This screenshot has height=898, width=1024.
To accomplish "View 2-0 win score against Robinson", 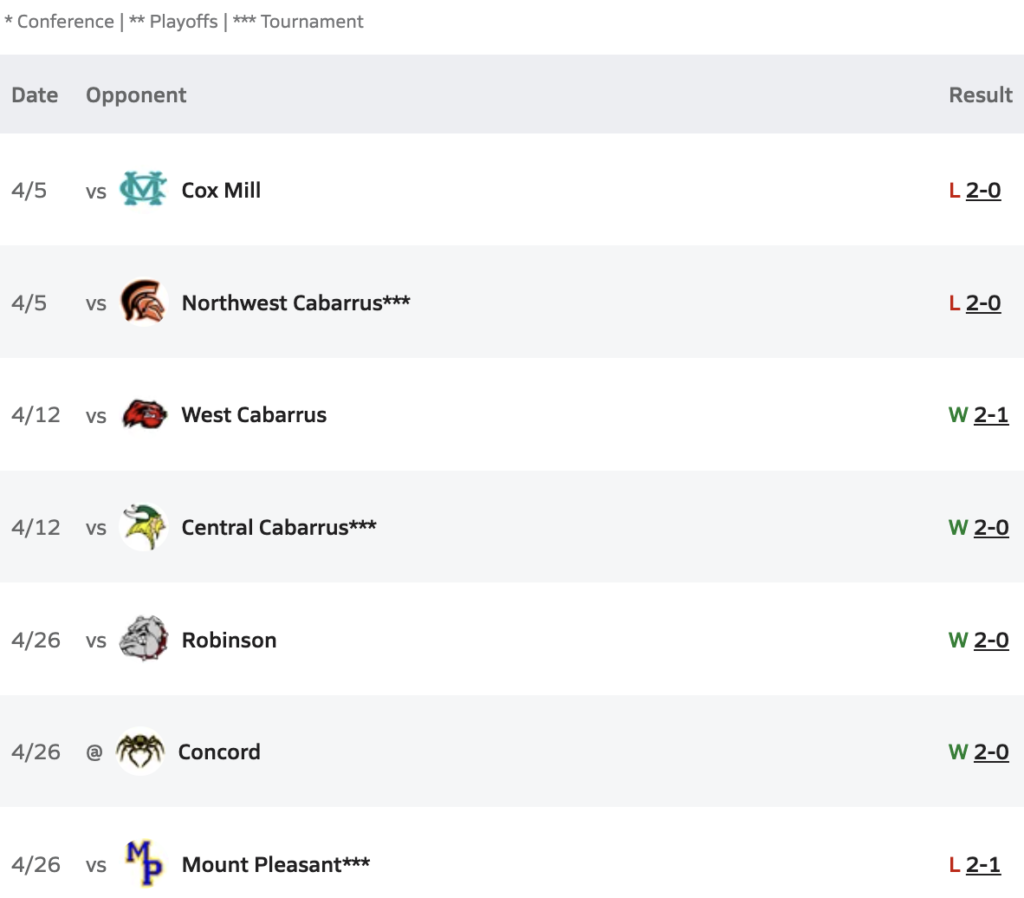I will coord(991,639).
